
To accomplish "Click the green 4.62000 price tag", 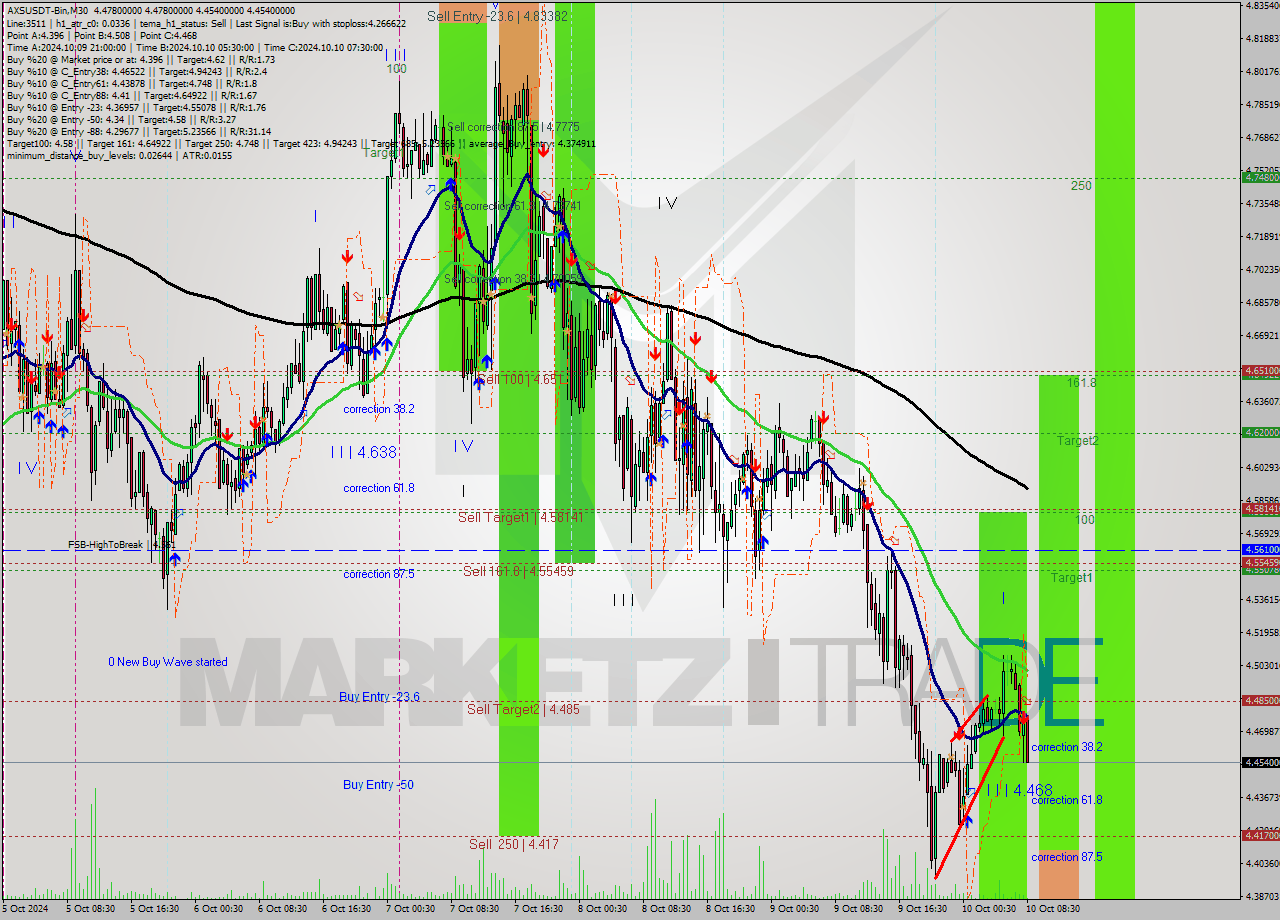I will pyautogui.click(x=1261, y=432).
